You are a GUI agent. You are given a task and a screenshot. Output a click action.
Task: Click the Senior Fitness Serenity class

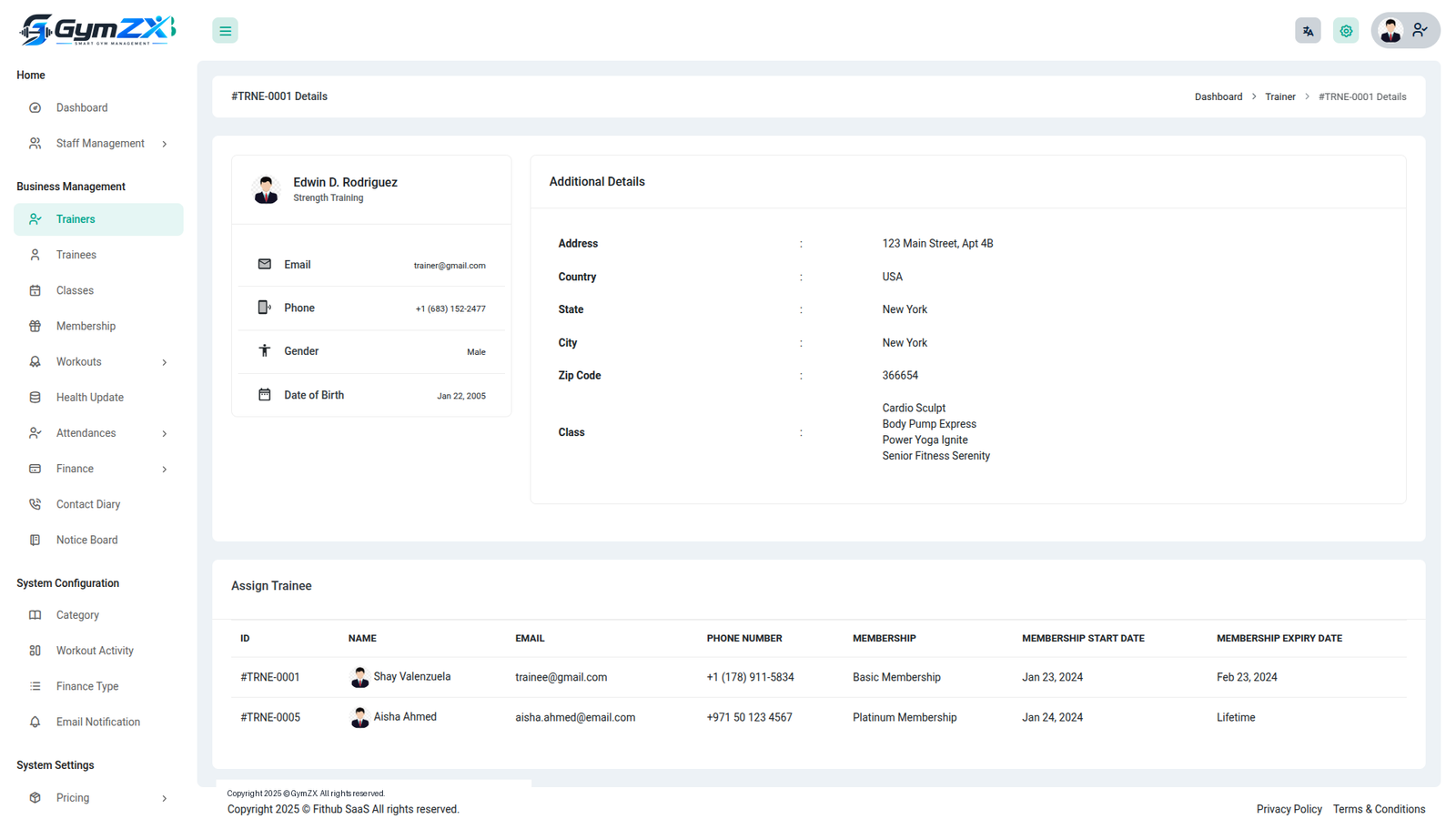click(x=935, y=456)
